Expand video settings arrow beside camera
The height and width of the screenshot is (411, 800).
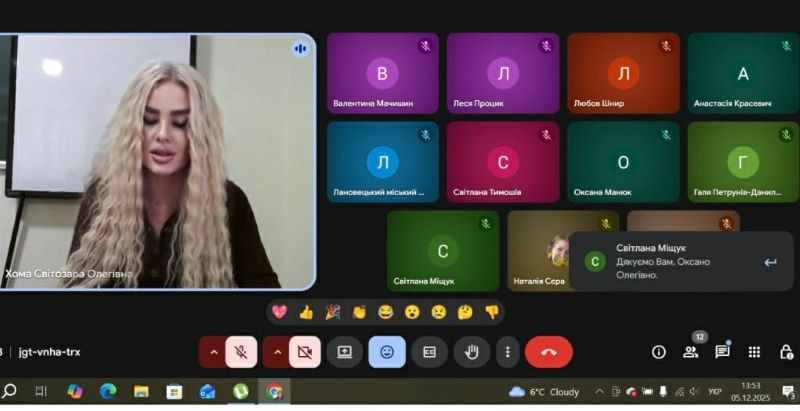277,352
